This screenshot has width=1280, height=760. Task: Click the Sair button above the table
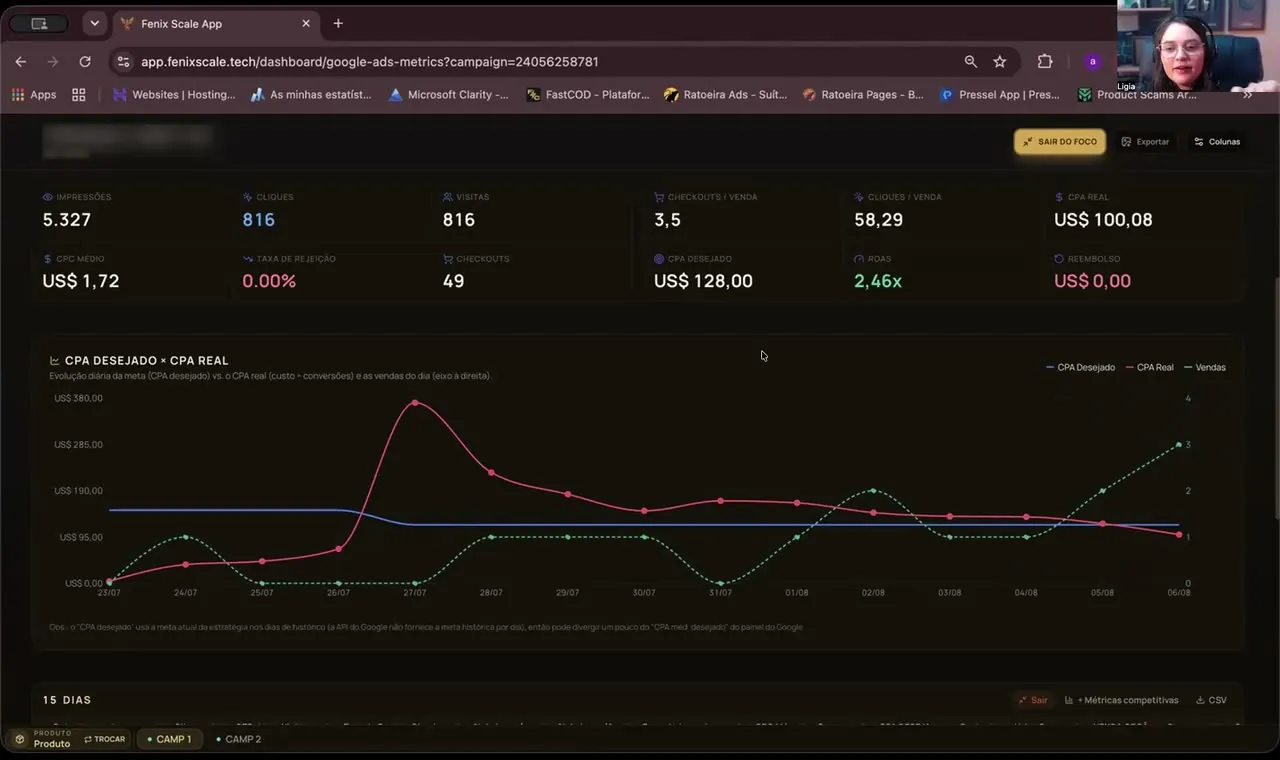[x=1033, y=700]
